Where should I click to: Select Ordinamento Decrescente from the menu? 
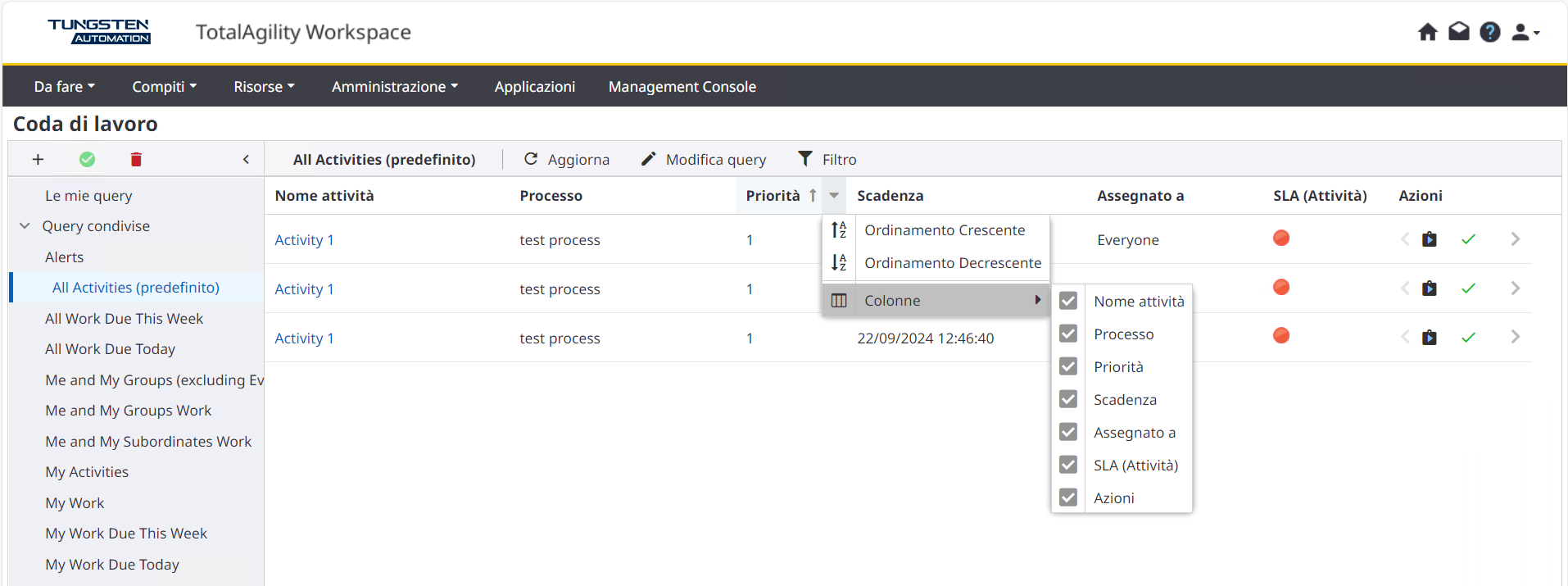[952, 263]
